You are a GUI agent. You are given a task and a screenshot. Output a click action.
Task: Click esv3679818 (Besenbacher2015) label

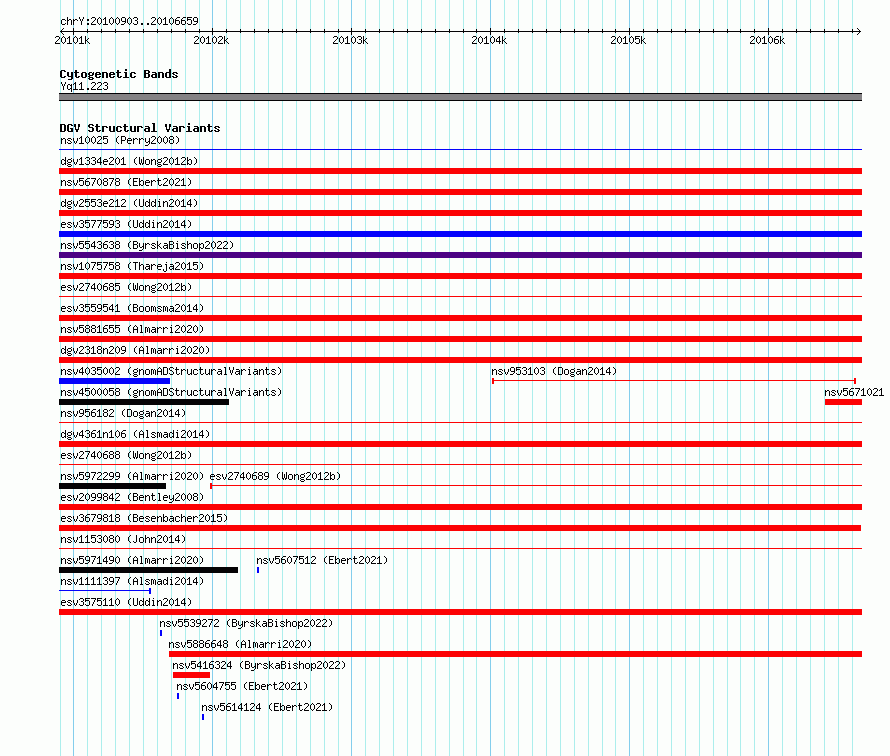[x=144, y=518]
